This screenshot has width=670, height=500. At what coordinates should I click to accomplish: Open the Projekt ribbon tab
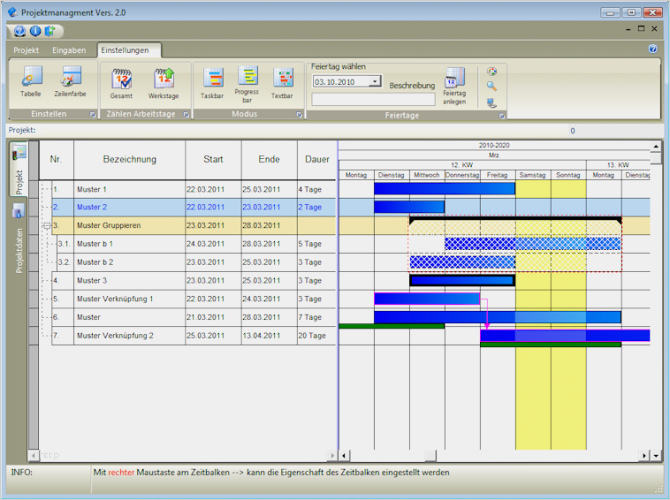pos(25,49)
